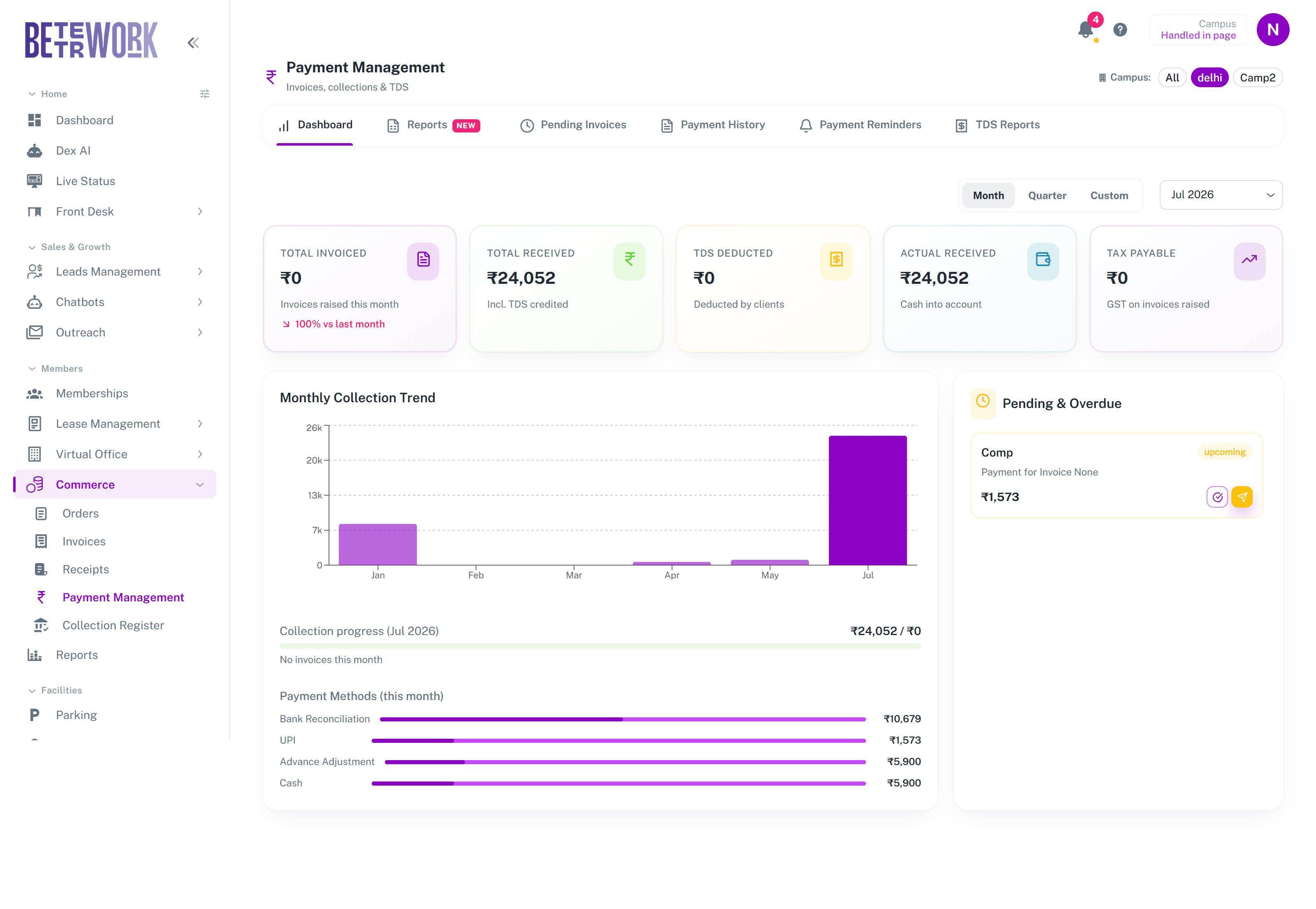Open Live Status in sidebar
Screen dimensions: 1316x909
pyautogui.click(x=114, y=181)
